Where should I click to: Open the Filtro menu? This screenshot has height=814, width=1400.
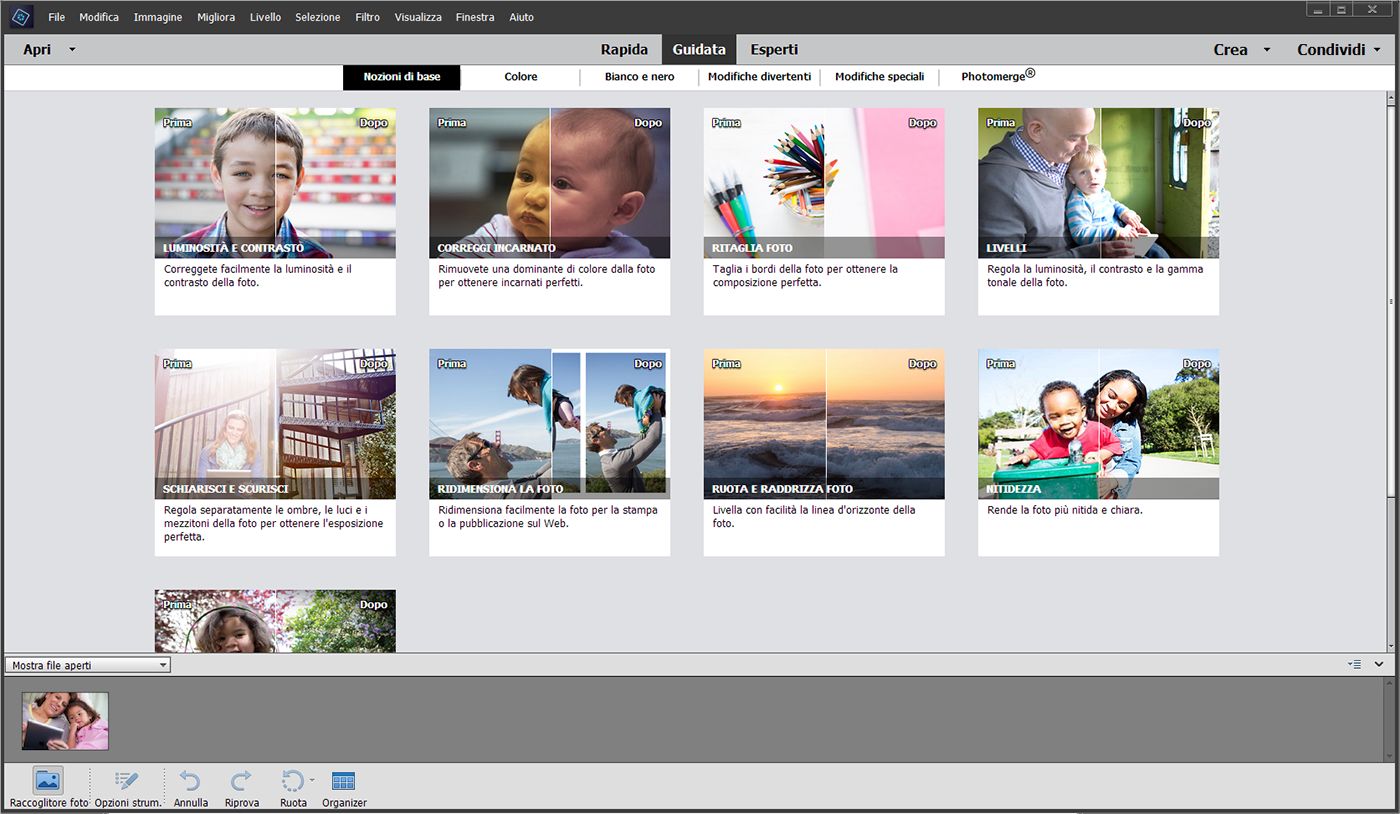[367, 17]
